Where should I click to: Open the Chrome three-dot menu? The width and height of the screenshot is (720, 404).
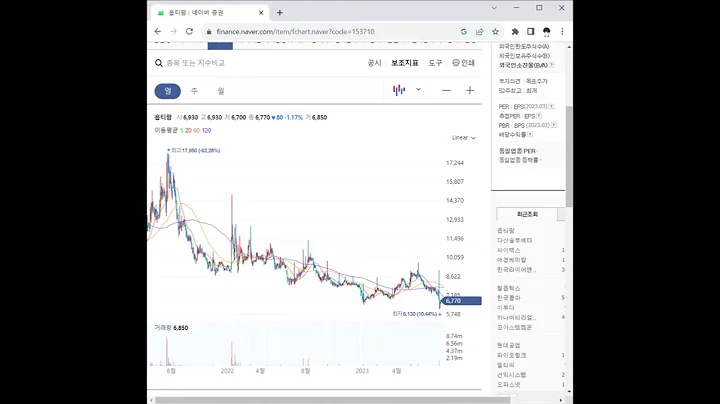point(562,32)
